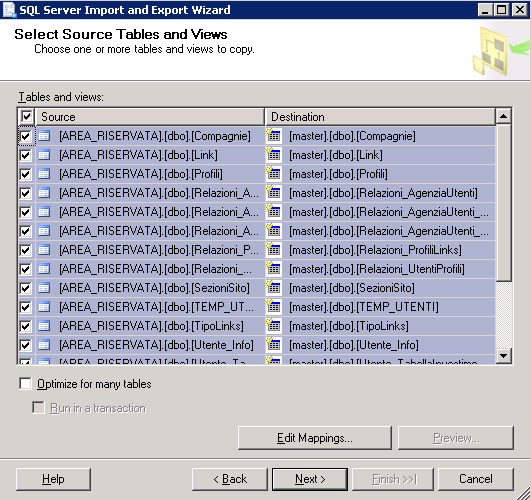Click source table icon for SezioniSito row
The width and height of the screenshot is (531, 500).
pyautogui.click(x=44, y=288)
